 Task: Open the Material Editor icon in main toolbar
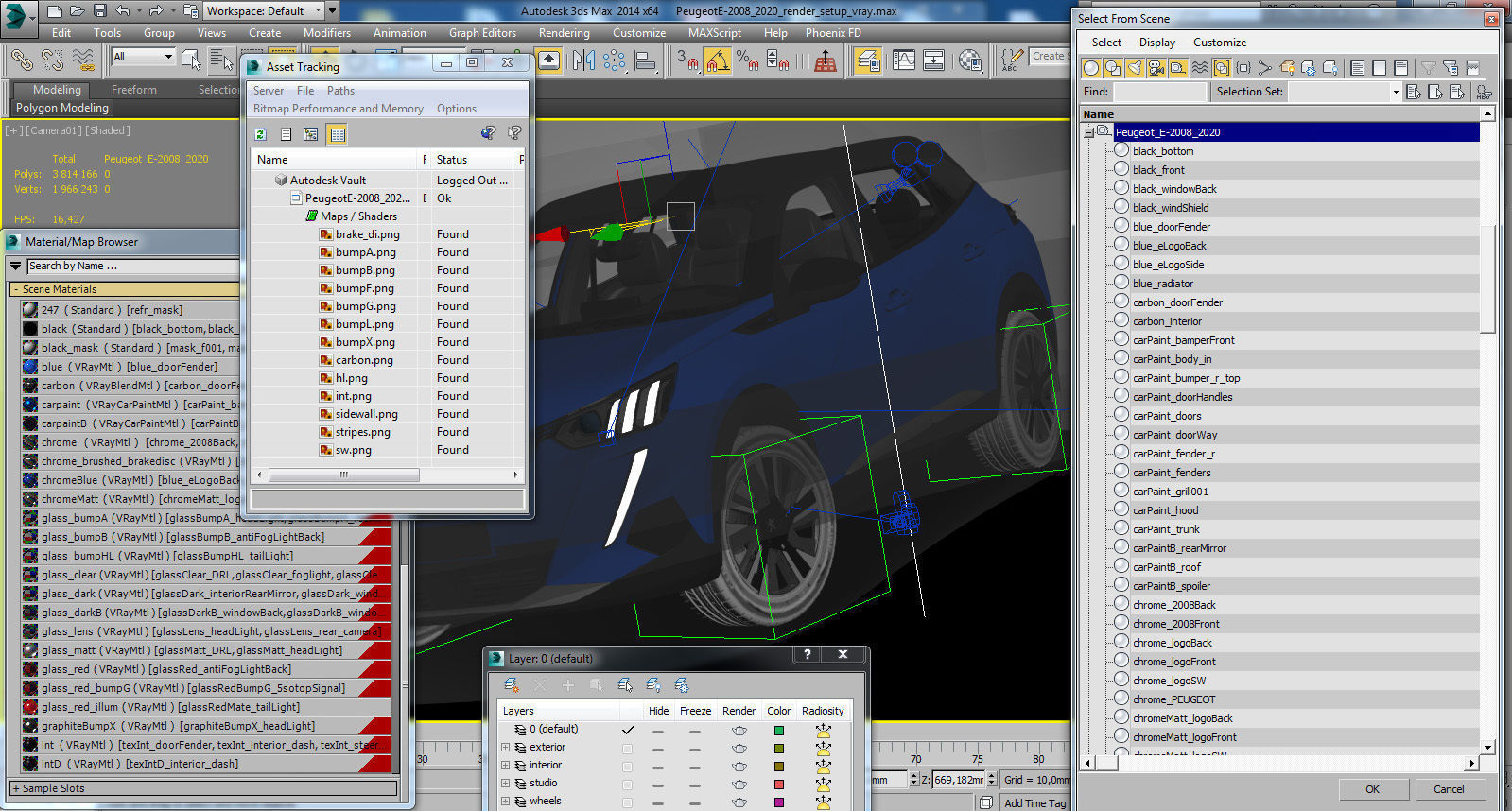tap(969, 60)
